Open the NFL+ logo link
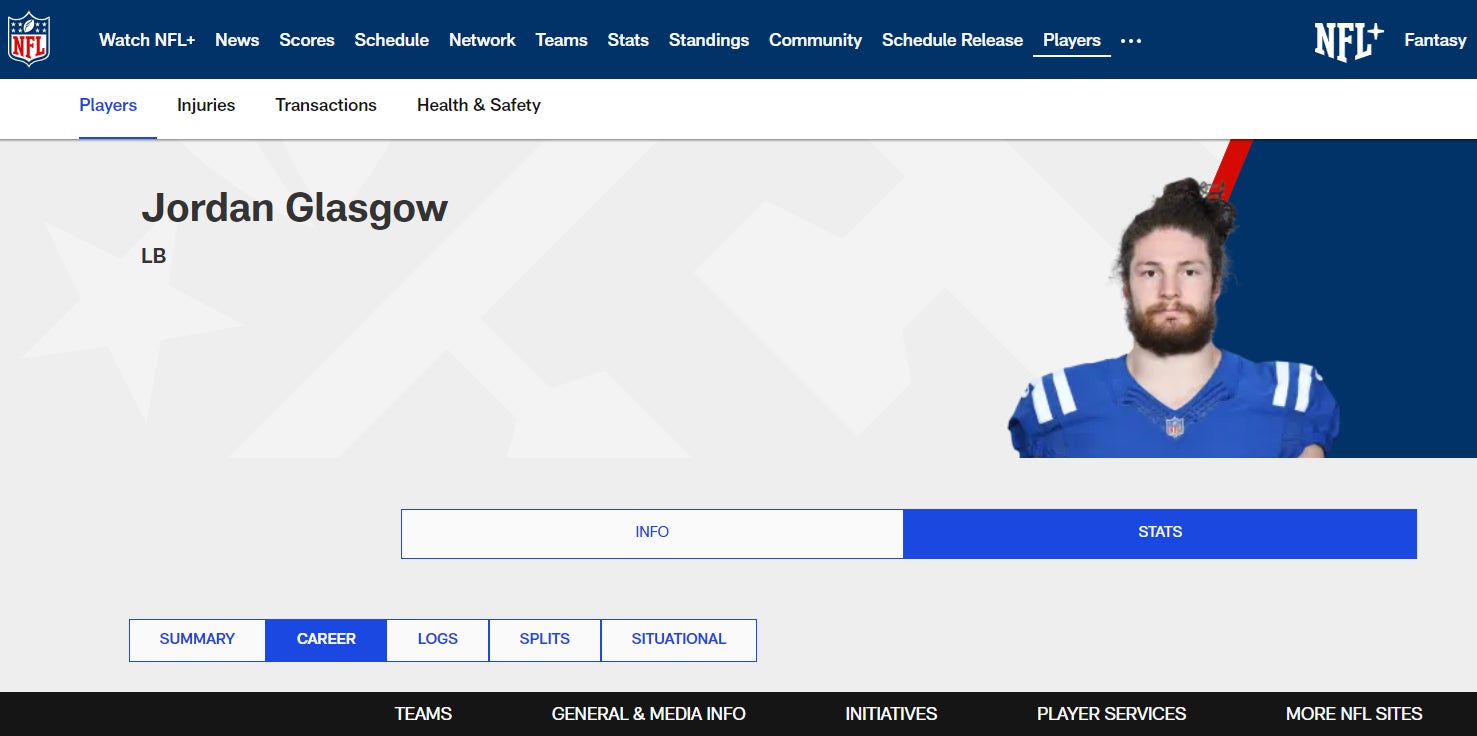This screenshot has width=1477, height=736. (1349, 41)
